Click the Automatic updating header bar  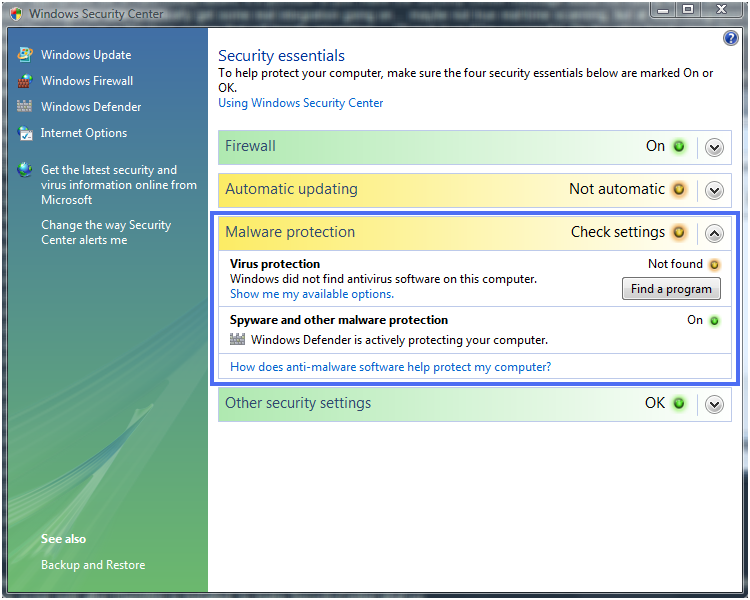tap(474, 190)
